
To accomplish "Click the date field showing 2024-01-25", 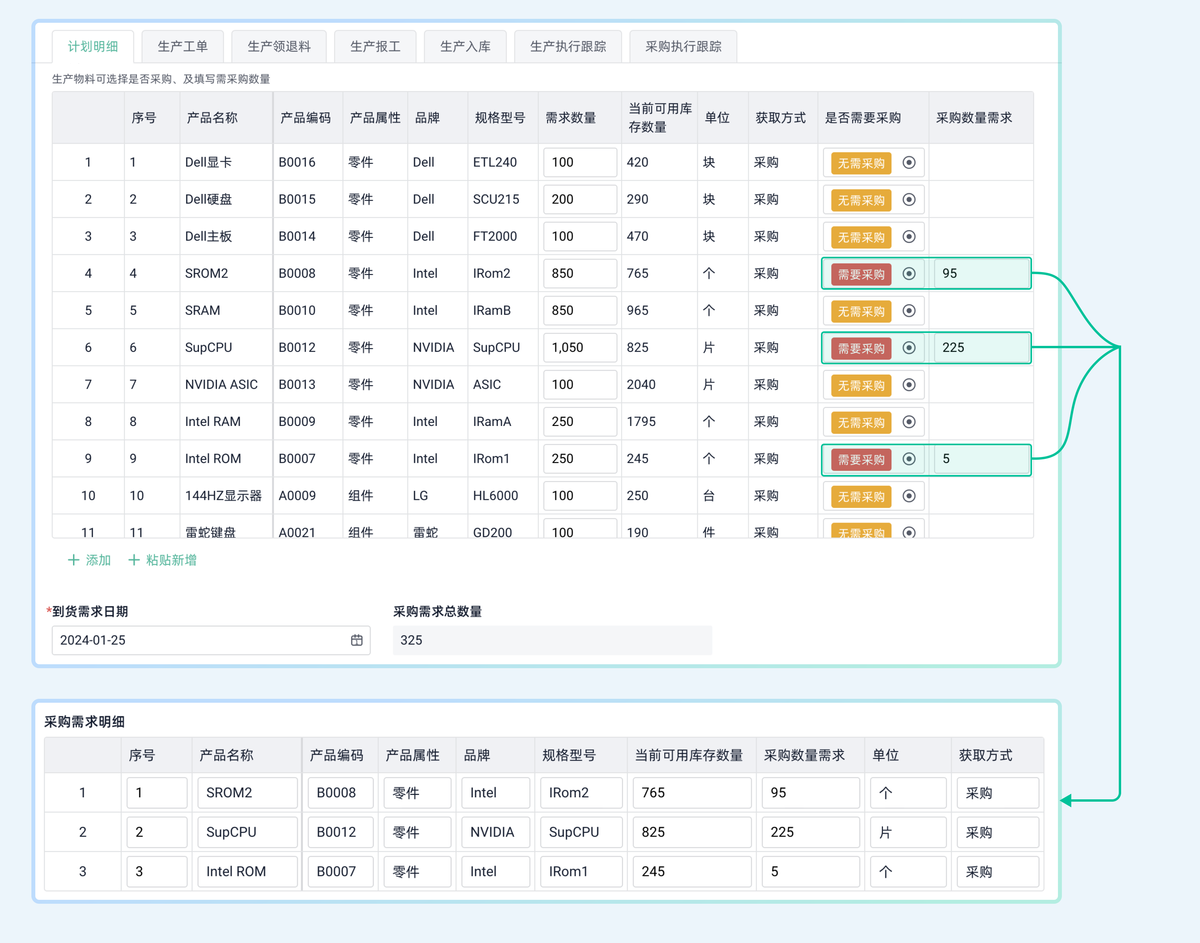I will (200, 640).
